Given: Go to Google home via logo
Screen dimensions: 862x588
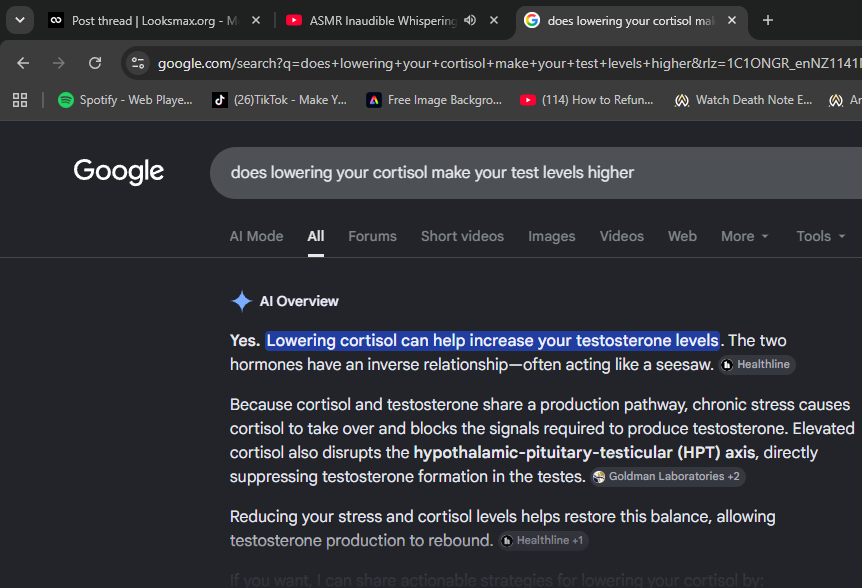Looking at the screenshot, I should tap(119, 171).
